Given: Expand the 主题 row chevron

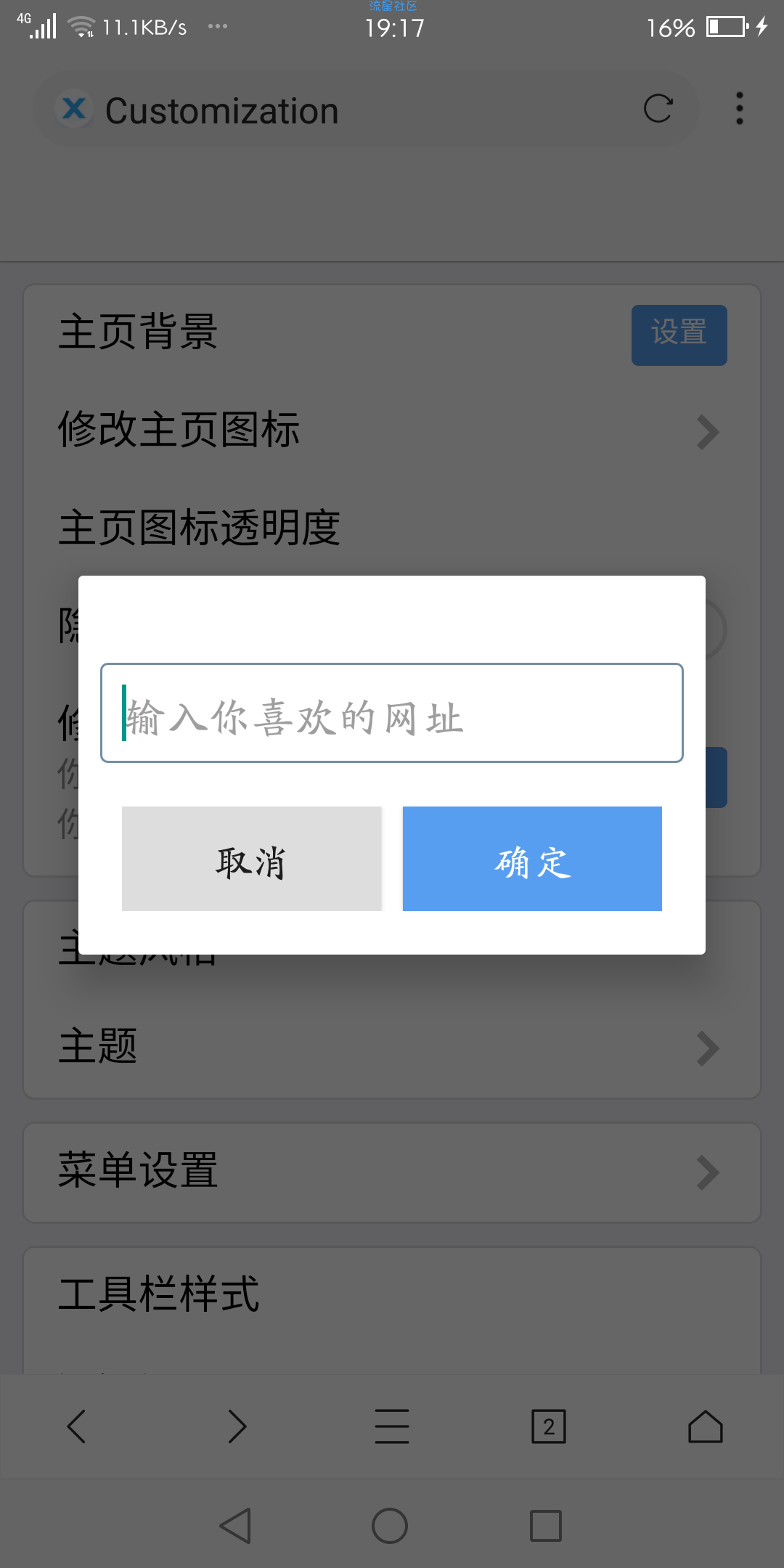Looking at the screenshot, I should coord(708,1048).
